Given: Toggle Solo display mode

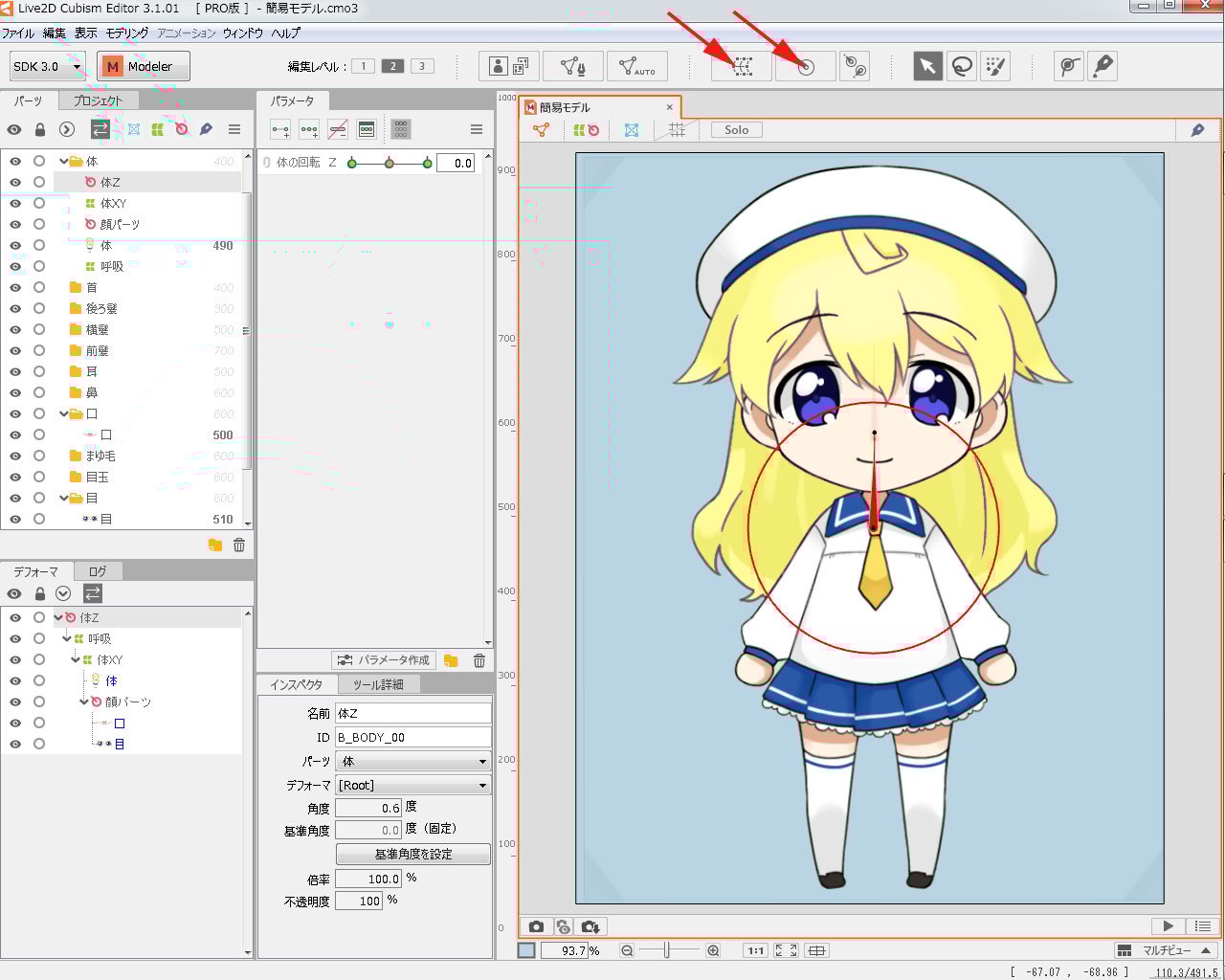Looking at the screenshot, I should point(736,130).
